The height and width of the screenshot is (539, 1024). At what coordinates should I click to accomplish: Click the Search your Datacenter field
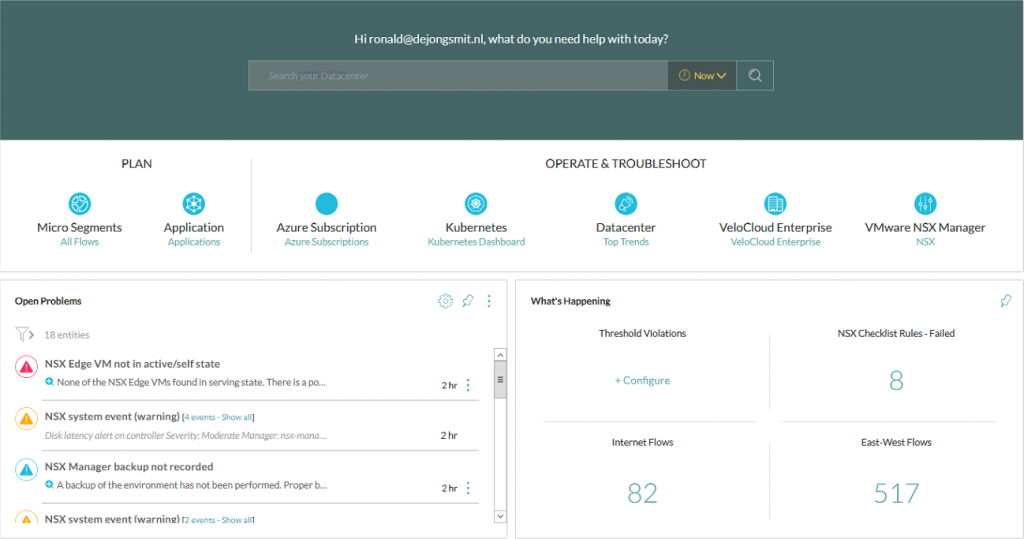click(x=458, y=75)
